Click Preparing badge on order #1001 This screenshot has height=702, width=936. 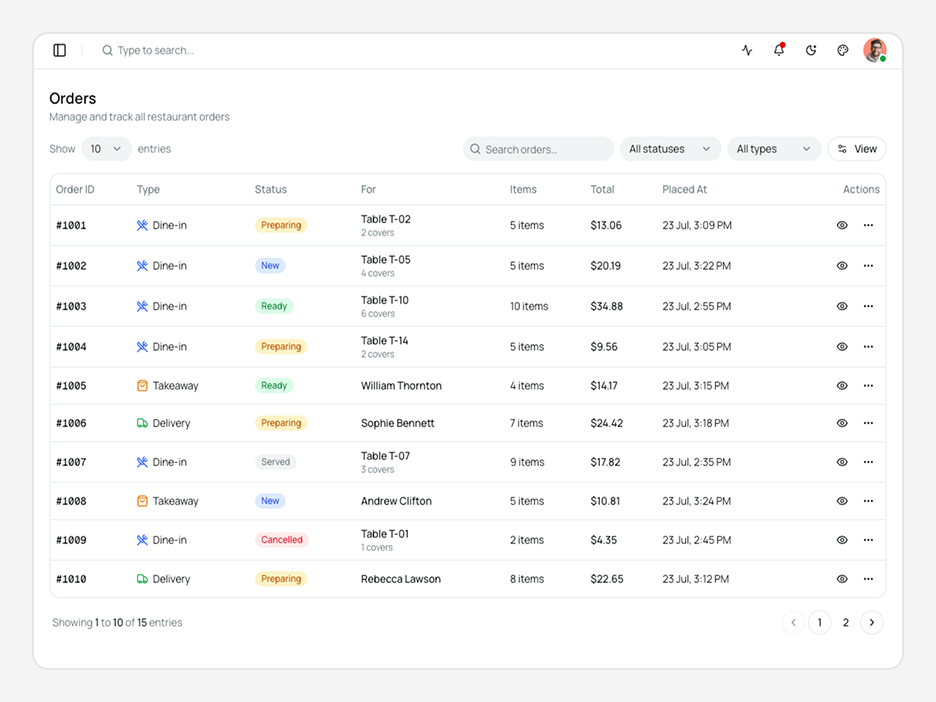click(281, 225)
